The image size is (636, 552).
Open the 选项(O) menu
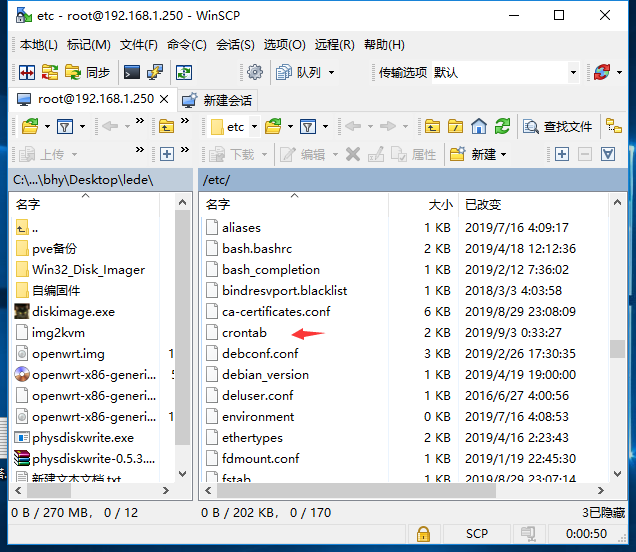pos(284,45)
